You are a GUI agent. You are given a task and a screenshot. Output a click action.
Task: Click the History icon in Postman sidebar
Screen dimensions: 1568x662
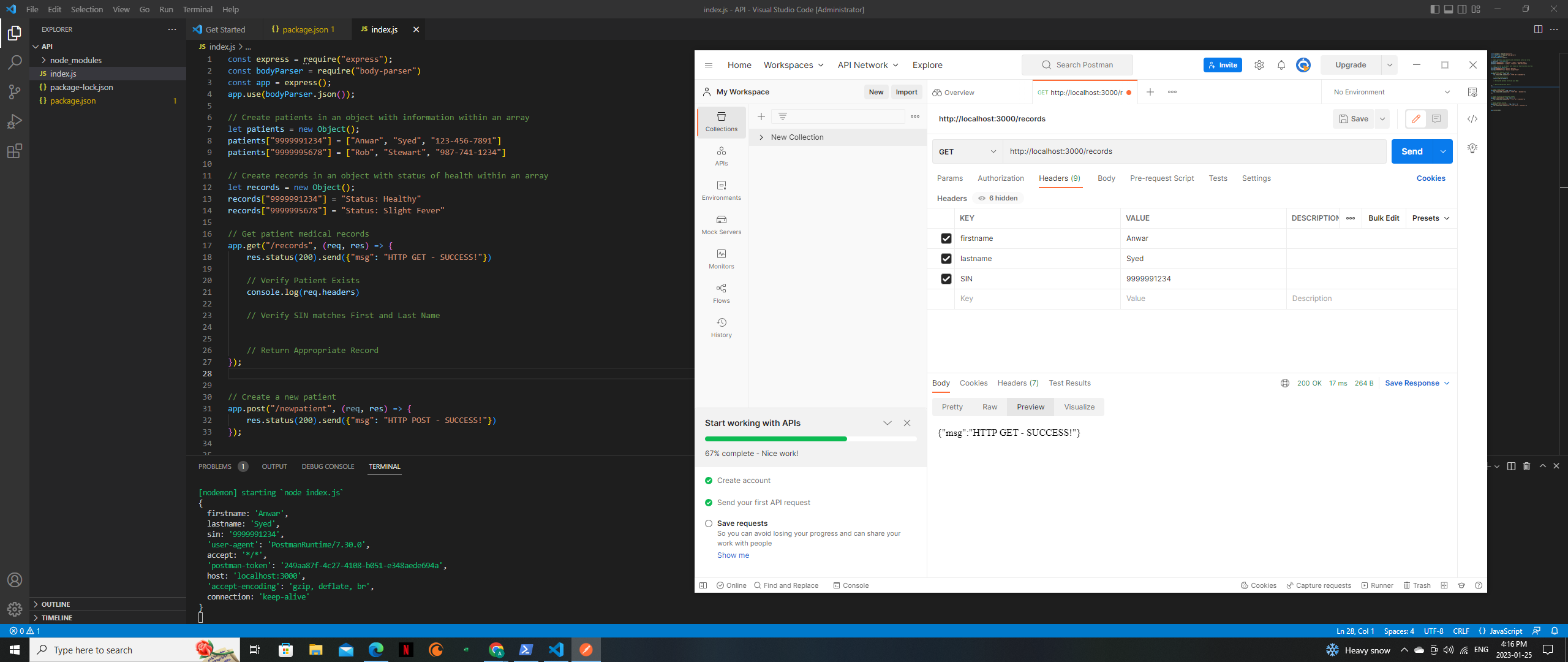tap(721, 326)
